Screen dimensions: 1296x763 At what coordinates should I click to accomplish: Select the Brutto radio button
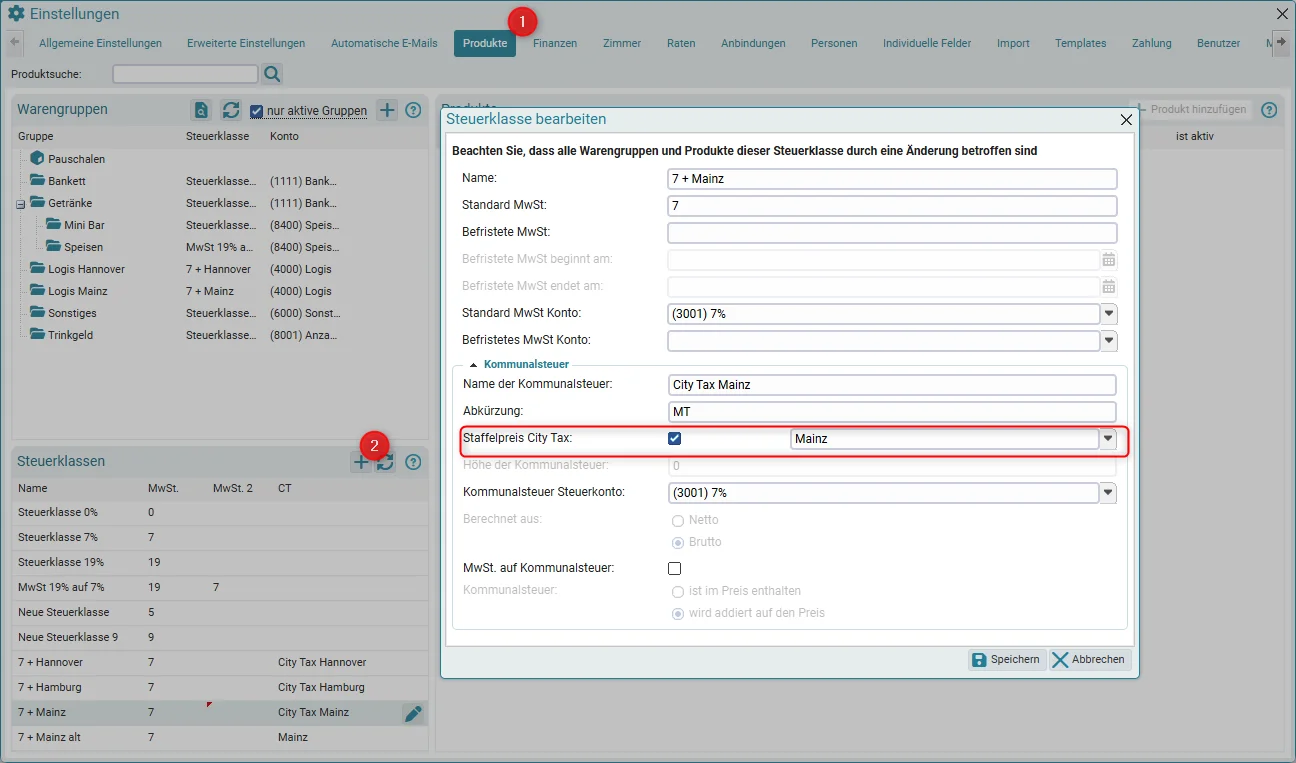coord(678,542)
